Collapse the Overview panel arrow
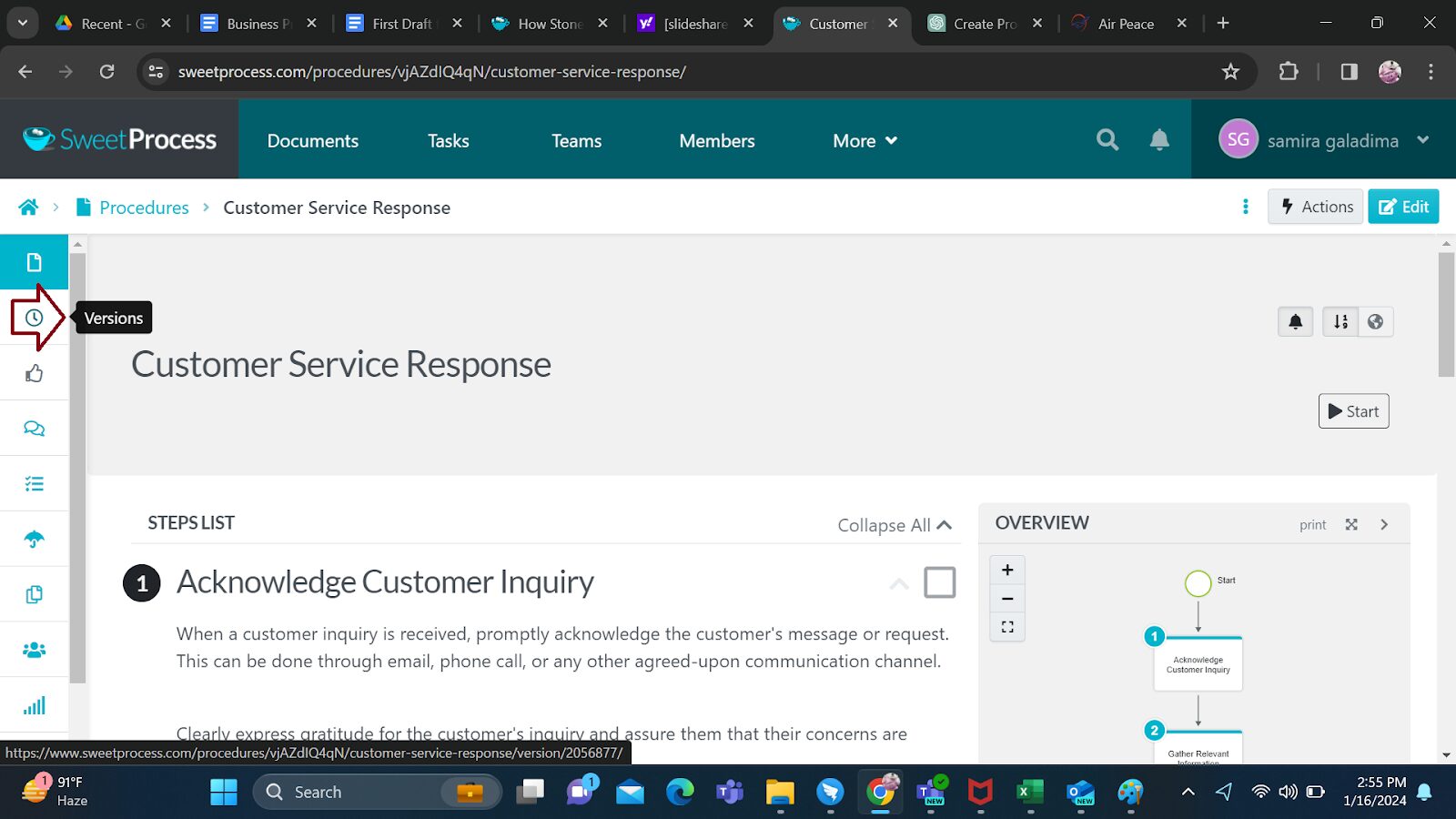The width and height of the screenshot is (1456, 819). point(1384,524)
